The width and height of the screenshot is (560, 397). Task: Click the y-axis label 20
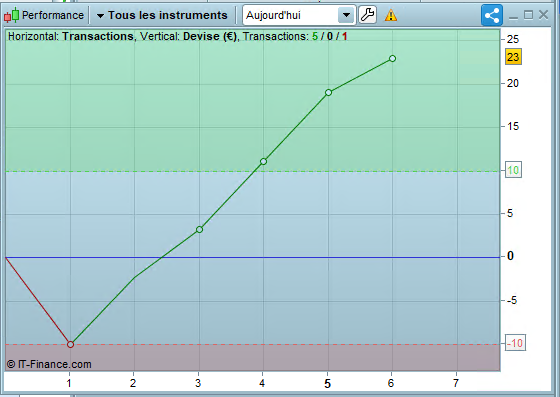coord(513,83)
